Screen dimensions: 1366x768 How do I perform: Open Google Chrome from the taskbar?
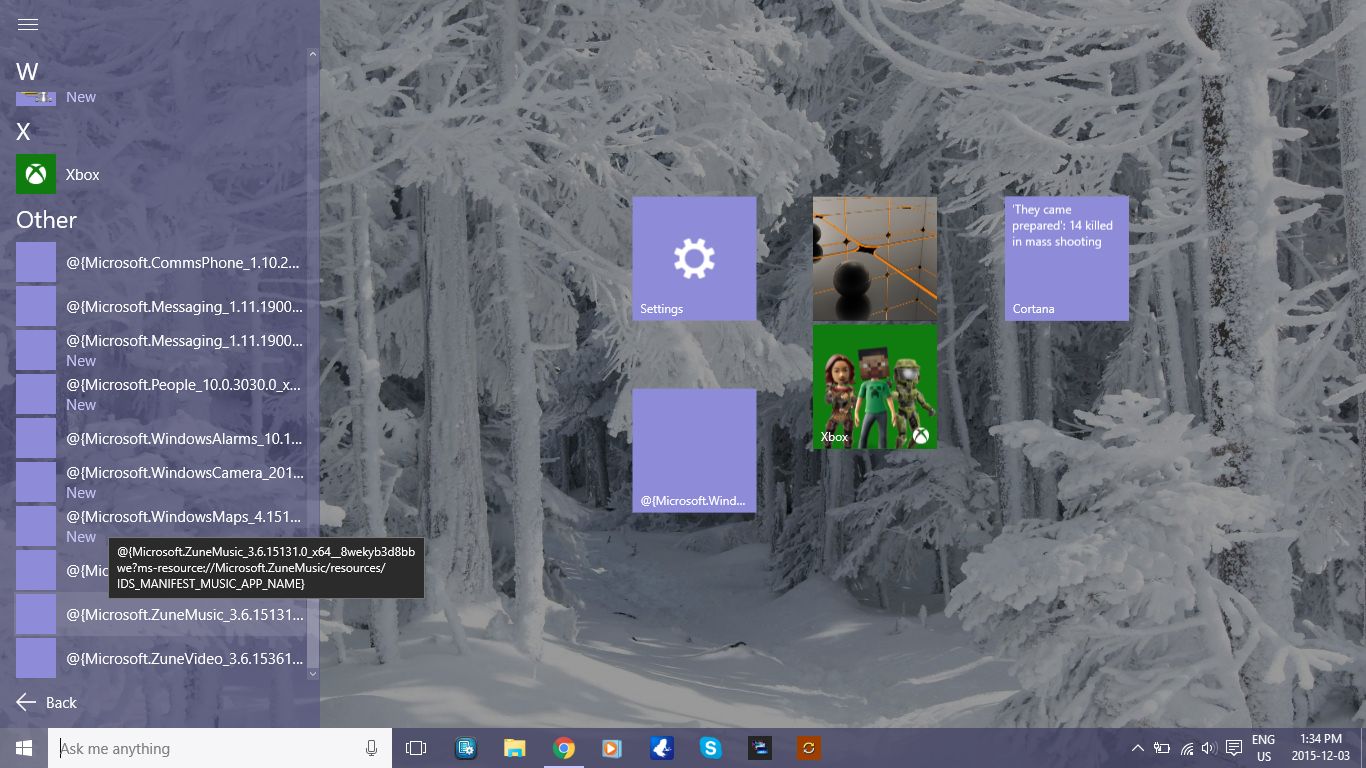pos(564,747)
